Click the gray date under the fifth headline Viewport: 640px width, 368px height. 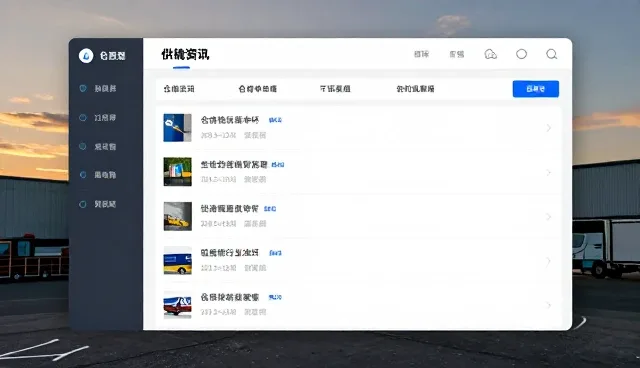[x=218, y=312]
